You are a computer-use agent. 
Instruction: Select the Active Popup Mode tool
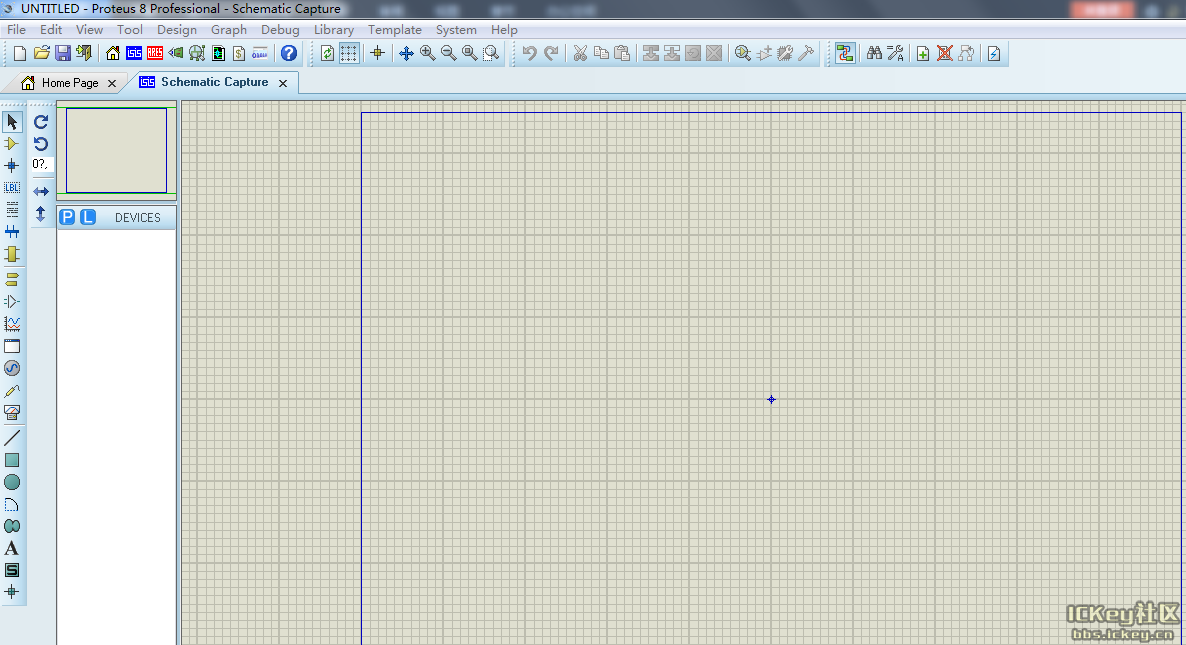12,346
